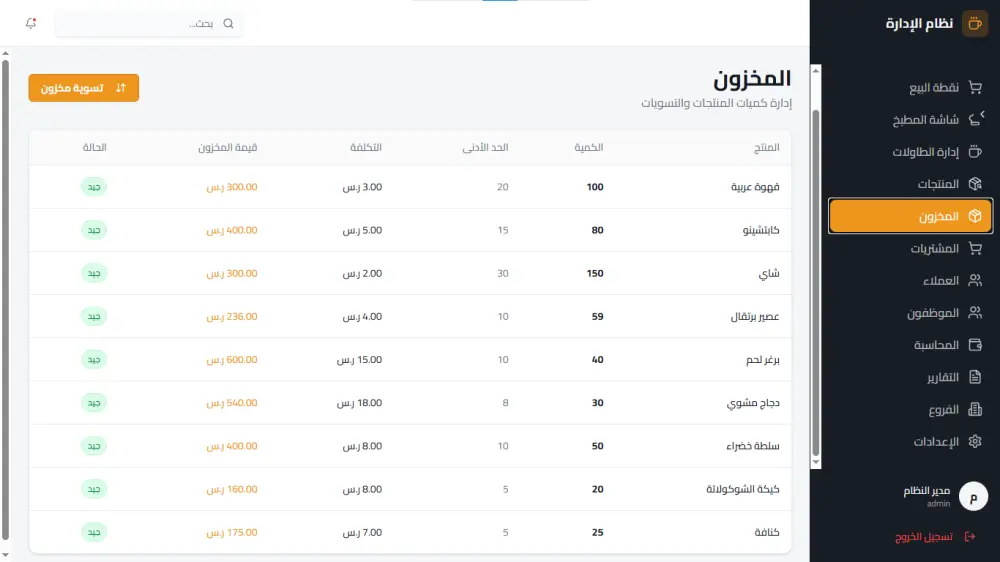Select the دجاج مشوي product name
The height and width of the screenshot is (562, 1000).
pyautogui.click(x=753, y=403)
